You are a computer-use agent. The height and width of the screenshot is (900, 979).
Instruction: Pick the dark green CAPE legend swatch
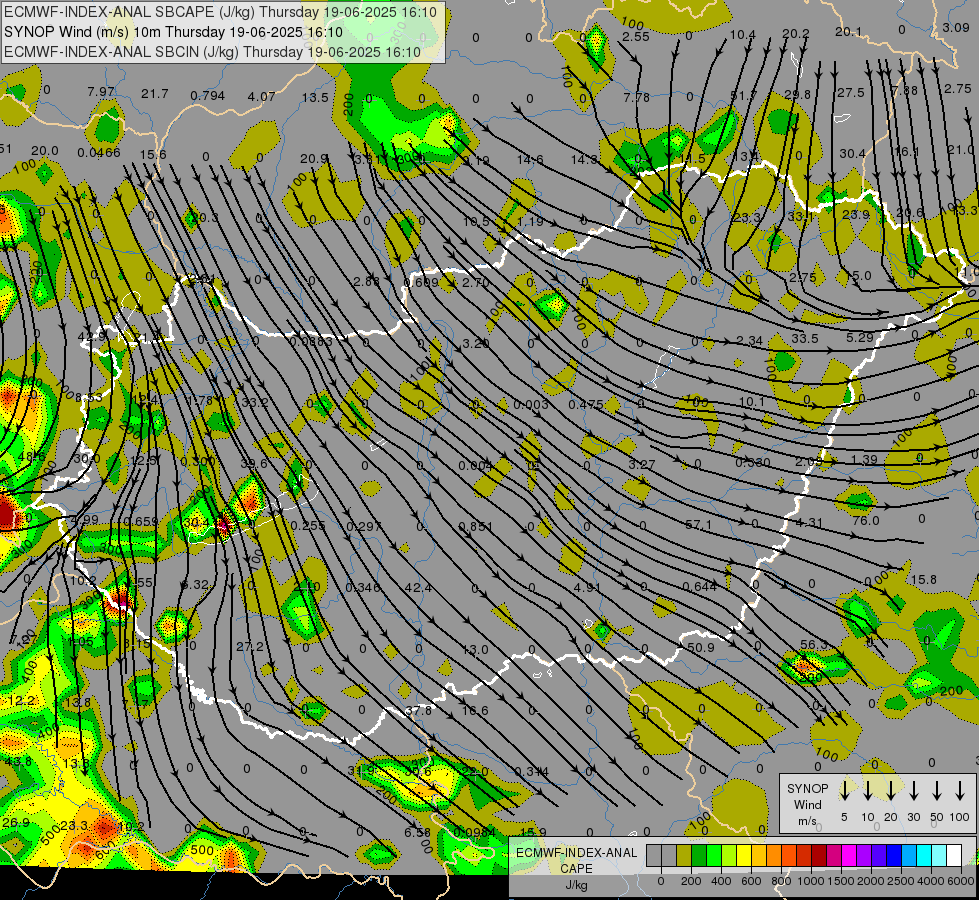coord(699,856)
